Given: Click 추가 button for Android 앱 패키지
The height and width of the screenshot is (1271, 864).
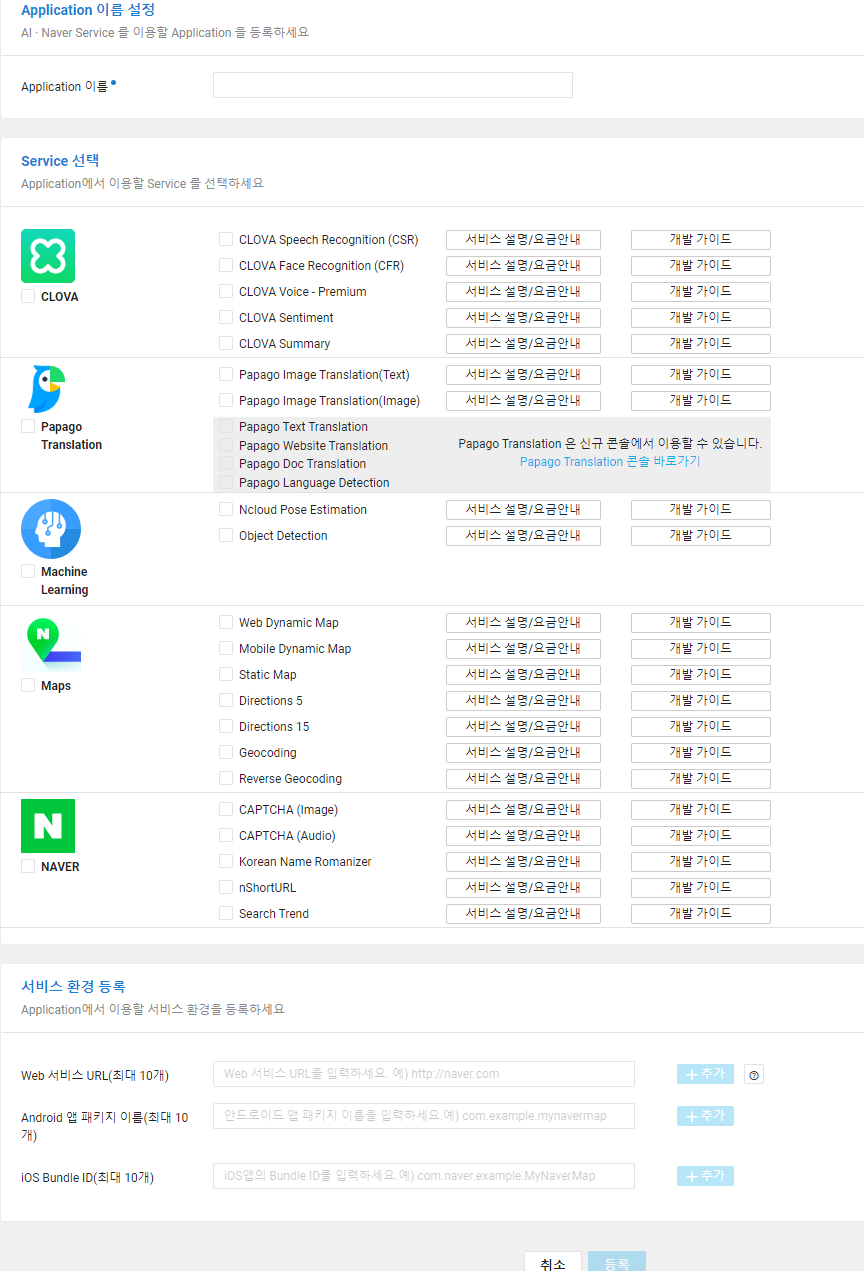Looking at the screenshot, I should [x=705, y=1116].
